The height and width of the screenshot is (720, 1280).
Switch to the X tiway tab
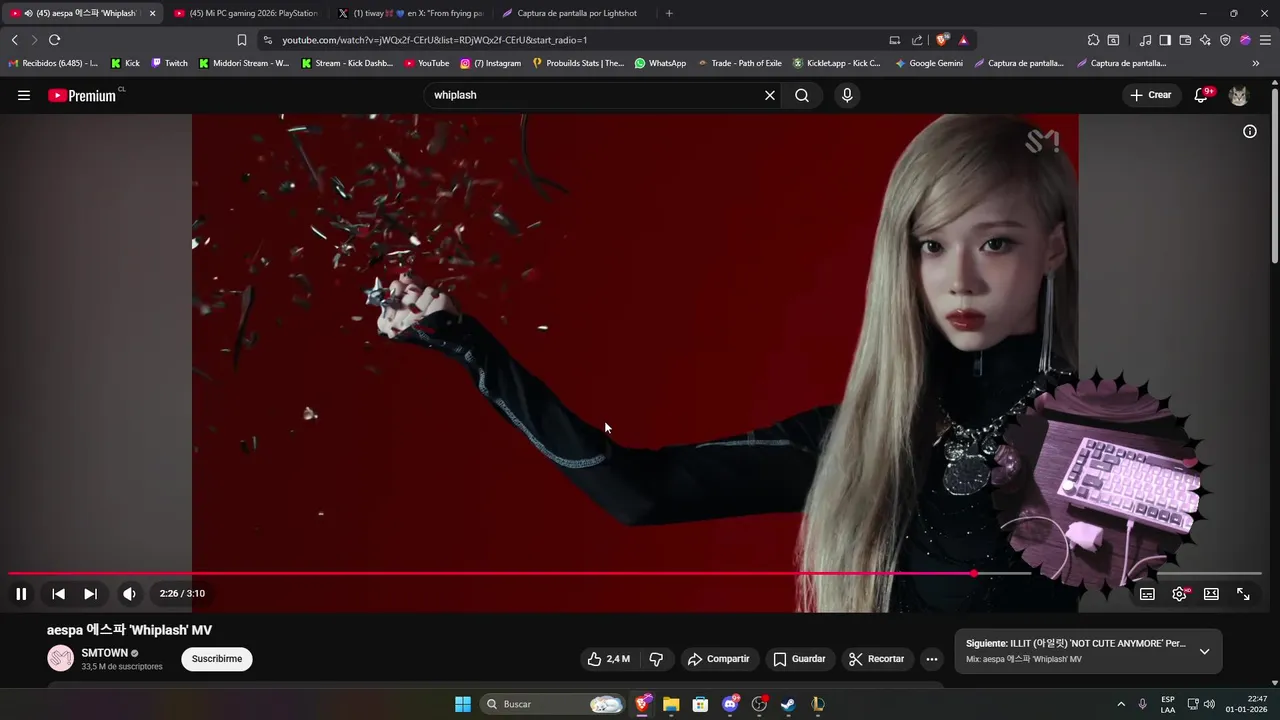click(x=410, y=13)
